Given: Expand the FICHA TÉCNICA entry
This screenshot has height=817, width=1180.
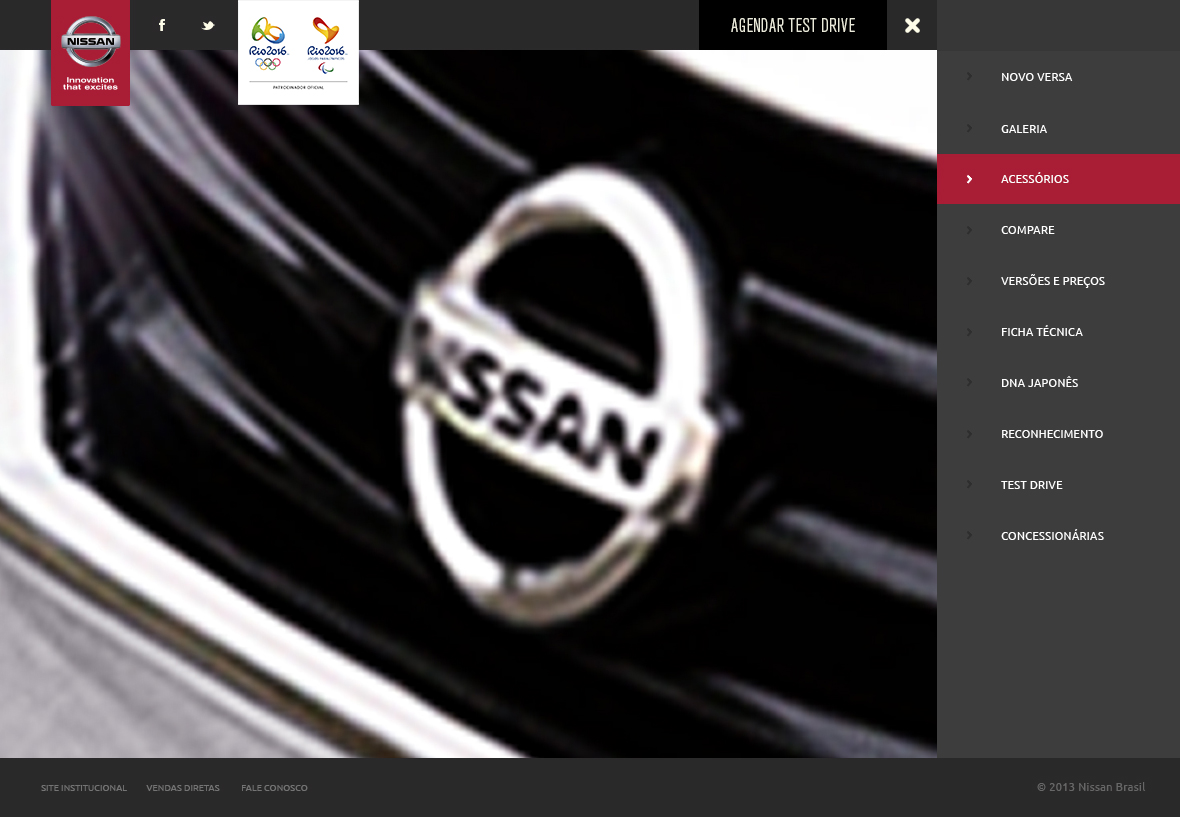Looking at the screenshot, I should (x=1042, y=331).
